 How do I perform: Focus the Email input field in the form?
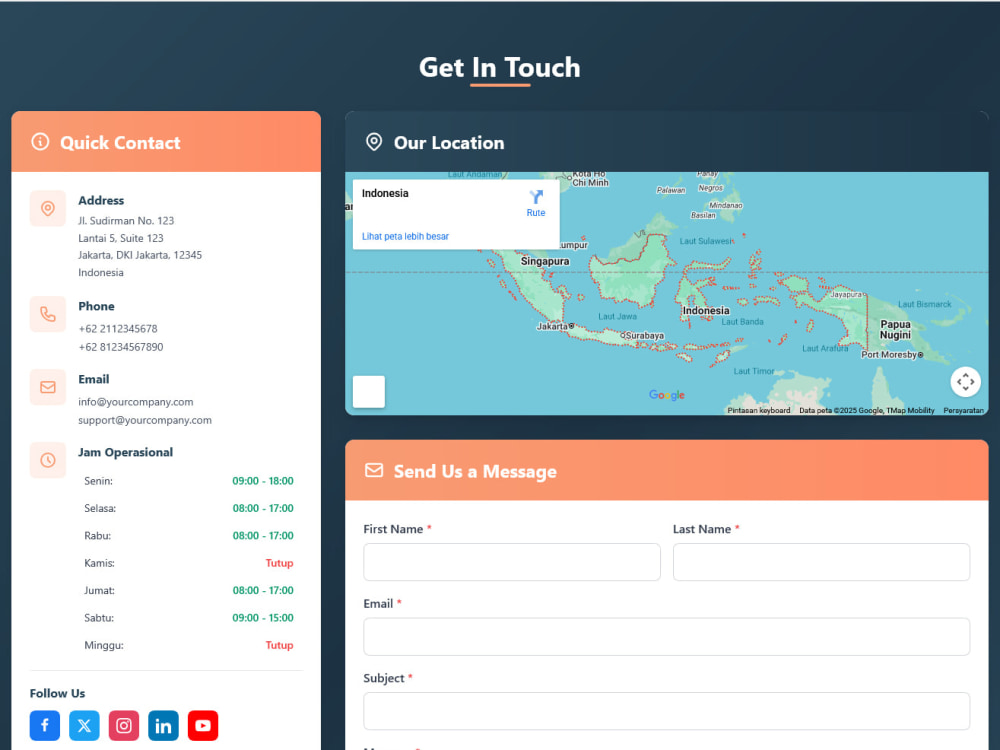click(666, 636)
